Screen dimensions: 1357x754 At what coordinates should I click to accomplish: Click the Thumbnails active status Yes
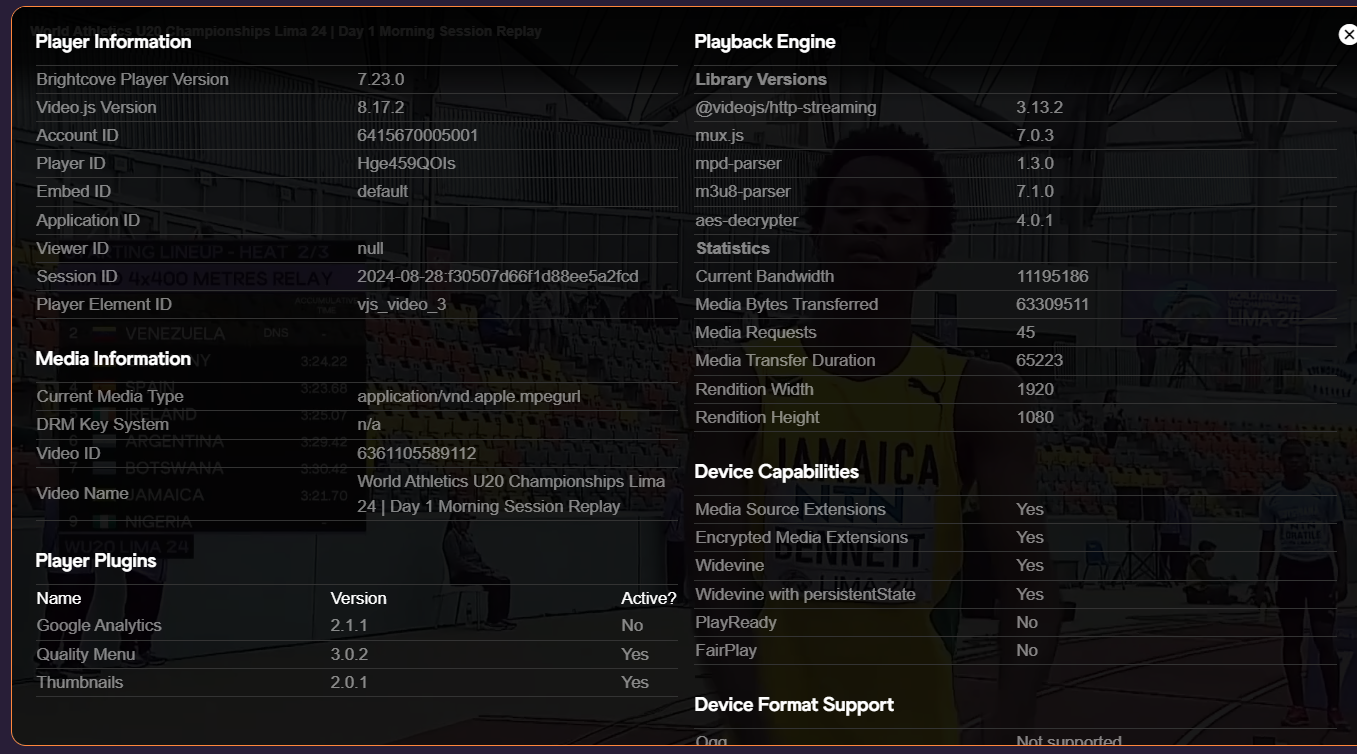635,682
